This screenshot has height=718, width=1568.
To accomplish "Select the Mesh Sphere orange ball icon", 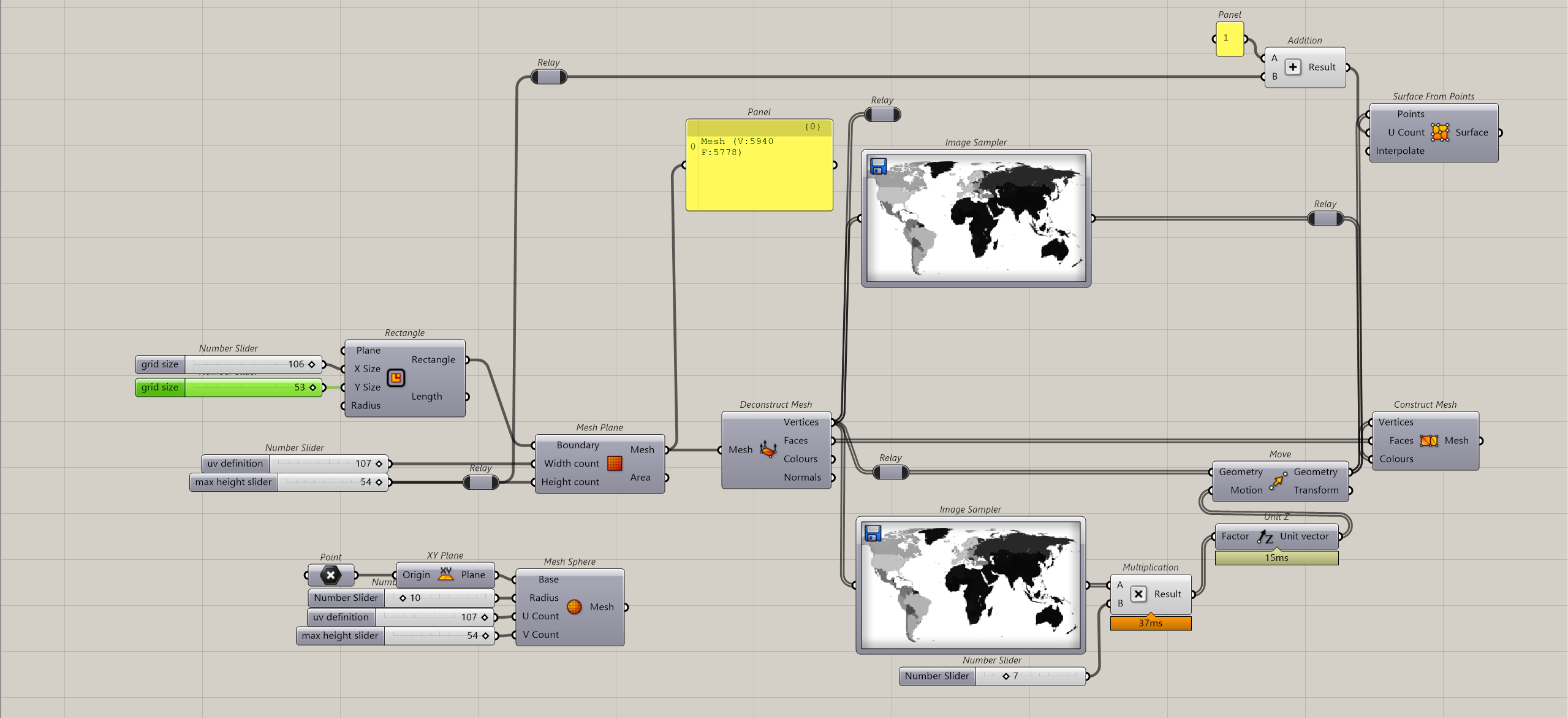I will click(x=574, y=607).
